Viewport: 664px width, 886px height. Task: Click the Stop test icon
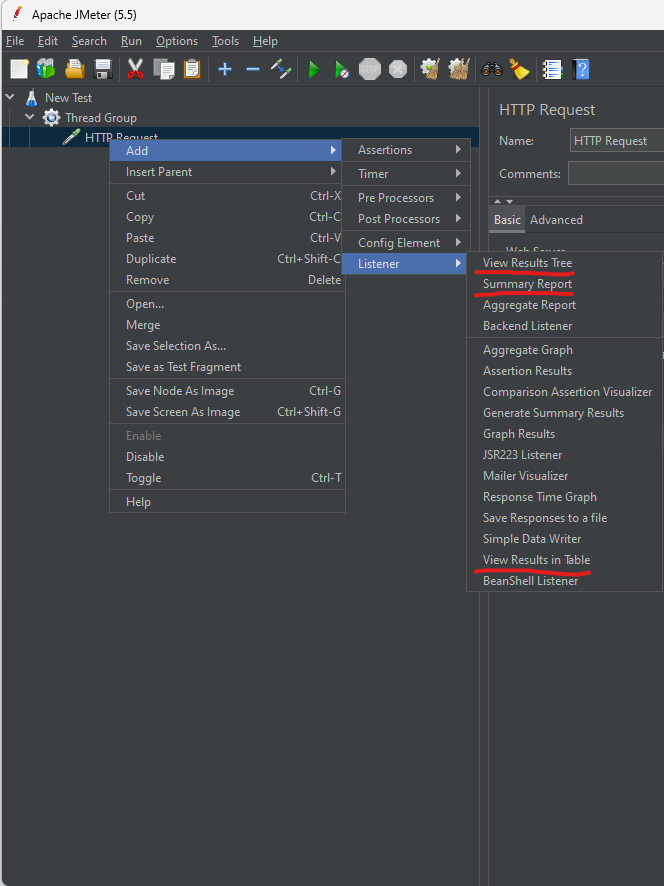(x=370, y=70)
